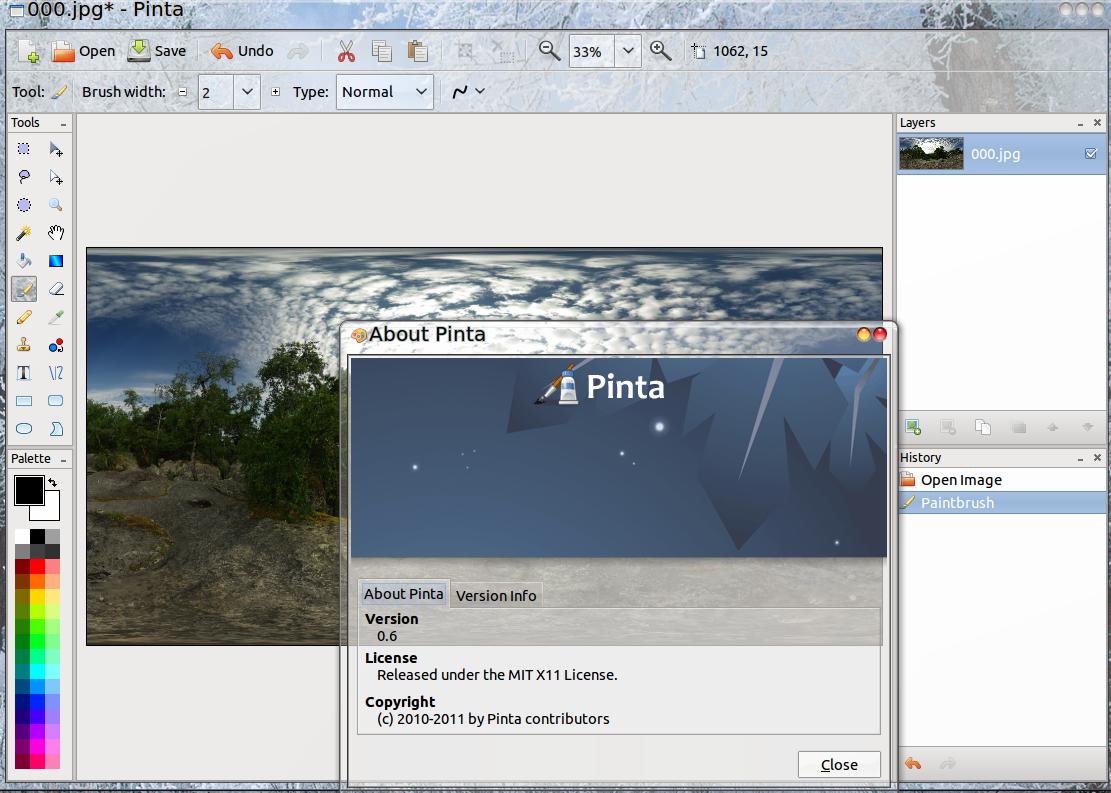Select the Paint Bucket tool
Screen dimensions: 1111x793
24,261
